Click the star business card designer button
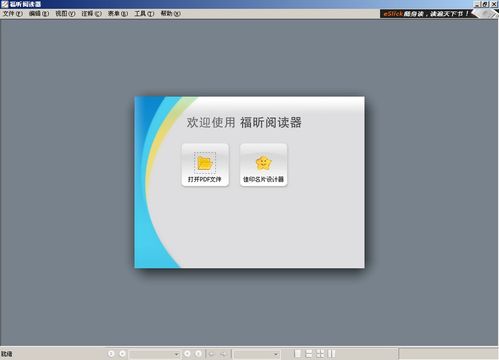 [263, 165]
